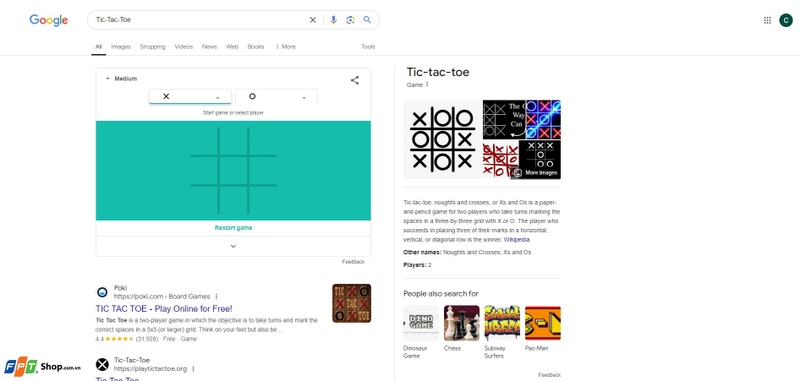The width and height of the screenshot is (800, 381).
Task: Open the Poki result thumbnail image
Action: (x=352, y=303)
